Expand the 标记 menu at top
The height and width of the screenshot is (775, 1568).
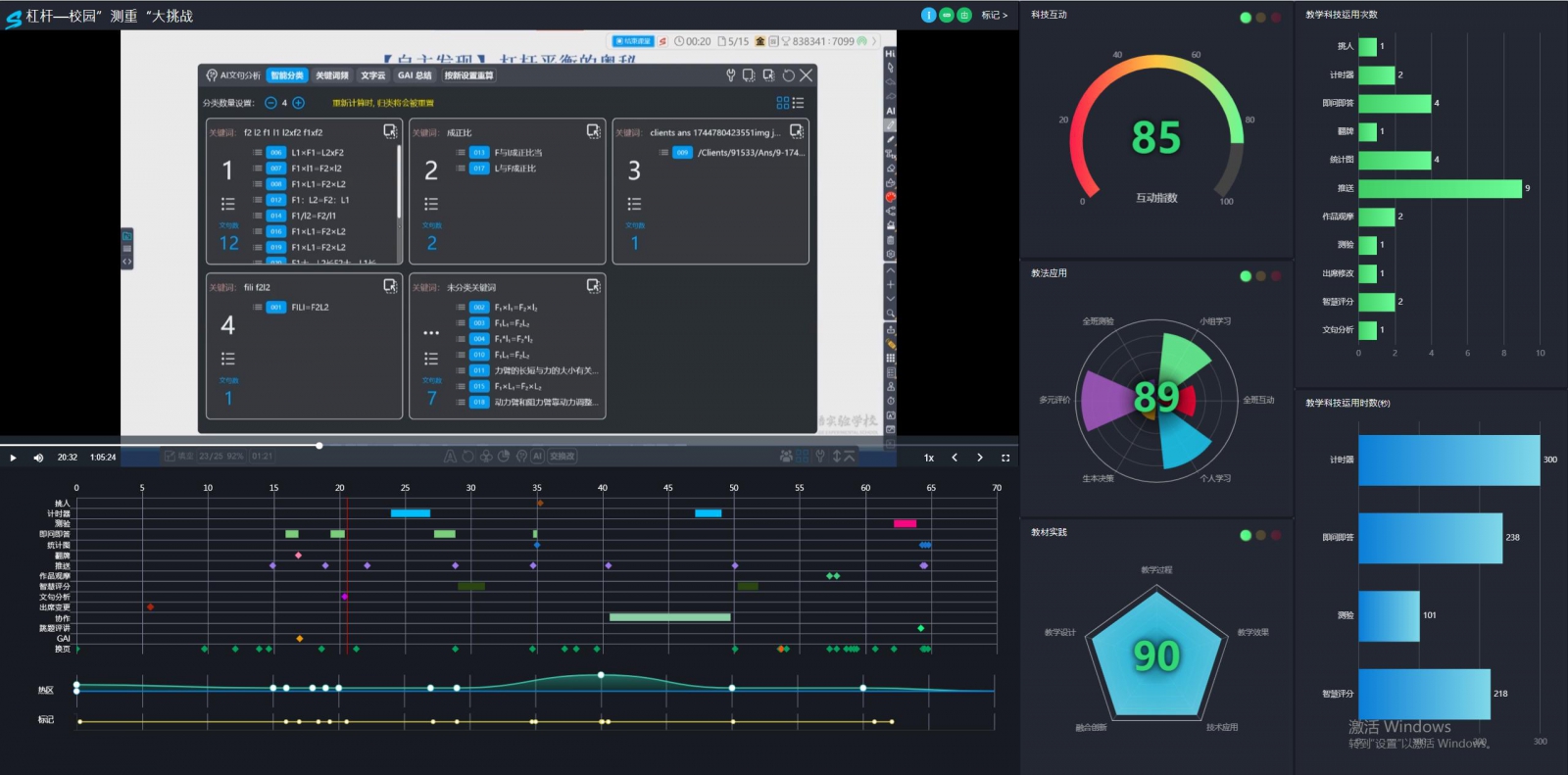coord(995,15)
